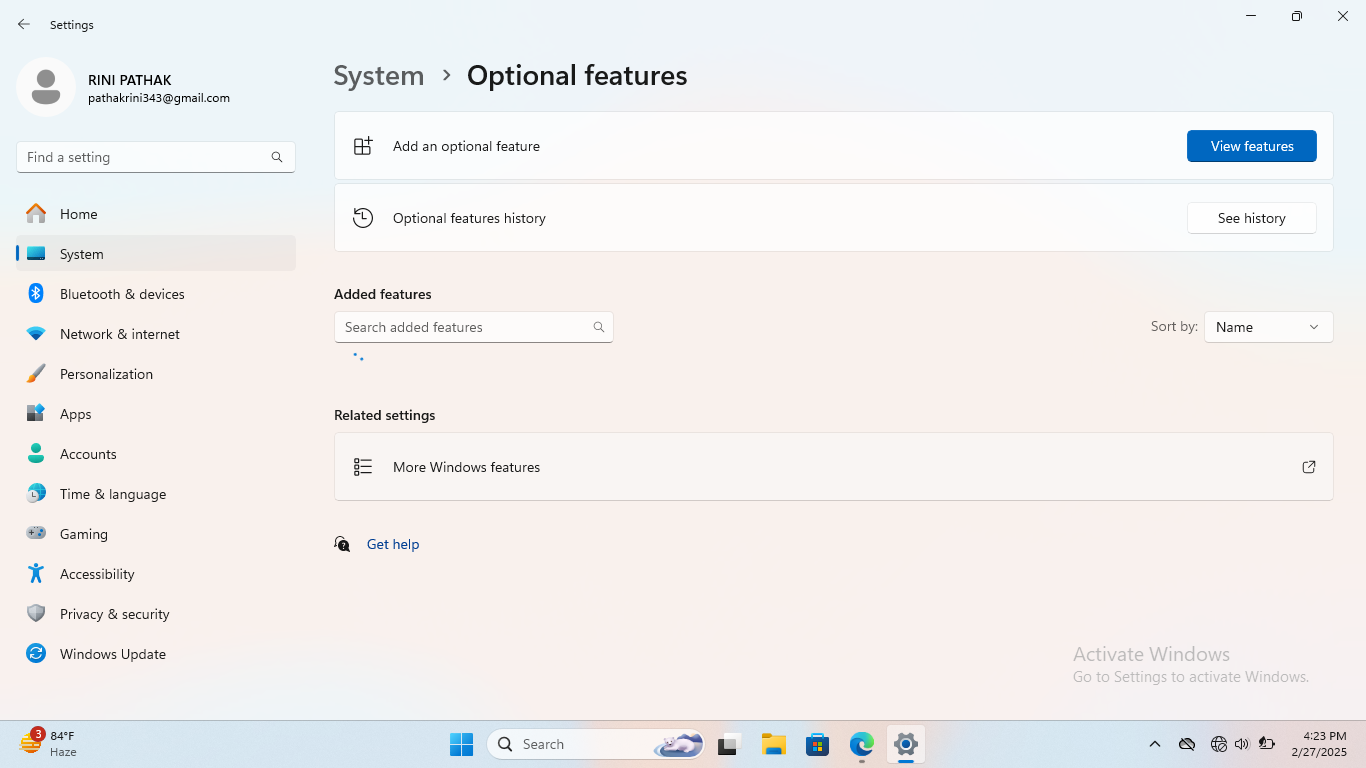Image resolution: width=1366 pixels, height=768 pixels.
Task: Click the View features button
Action: pos(1251,146)
